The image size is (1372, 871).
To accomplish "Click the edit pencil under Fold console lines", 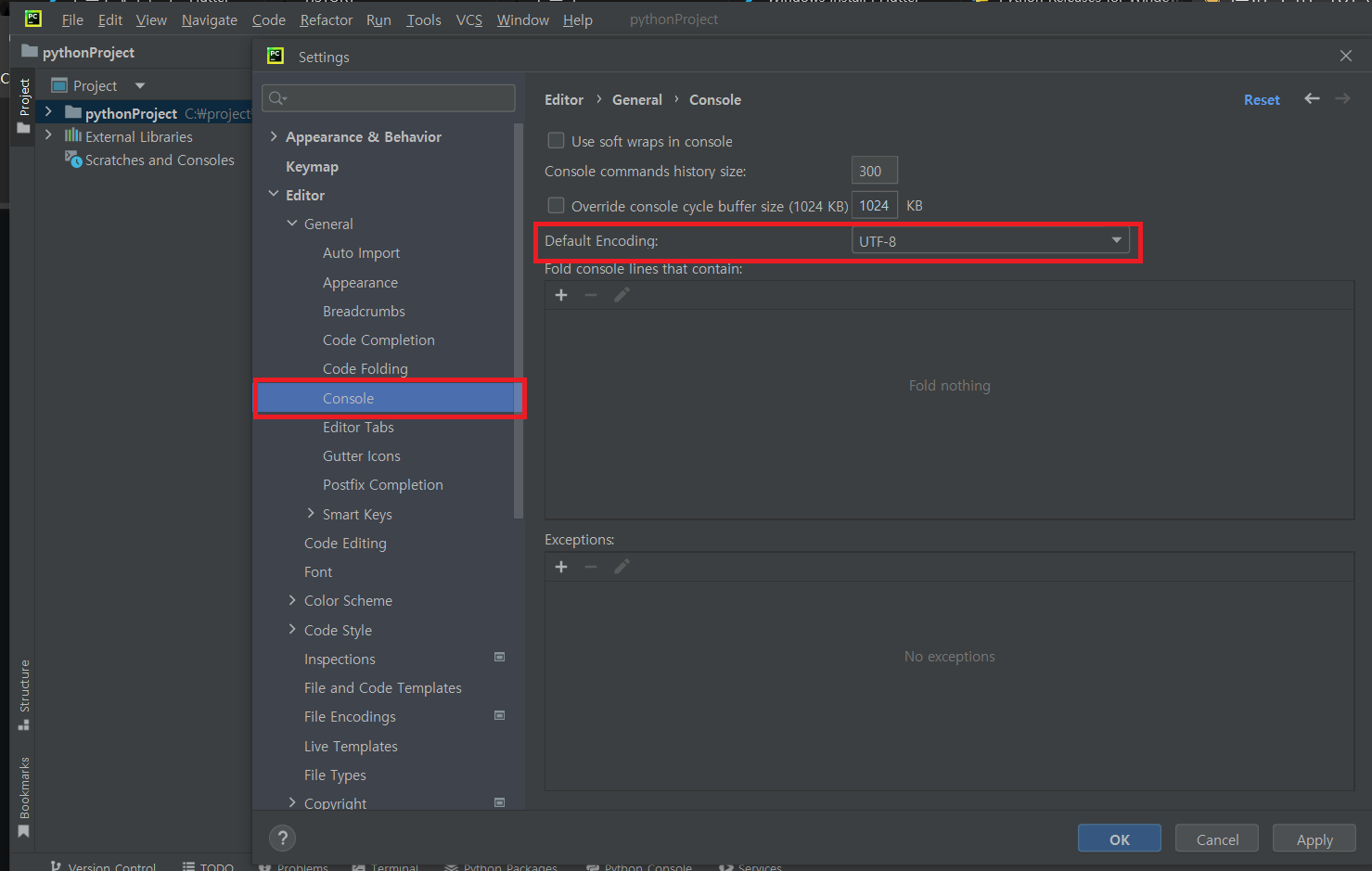I will tap(622, 295).
